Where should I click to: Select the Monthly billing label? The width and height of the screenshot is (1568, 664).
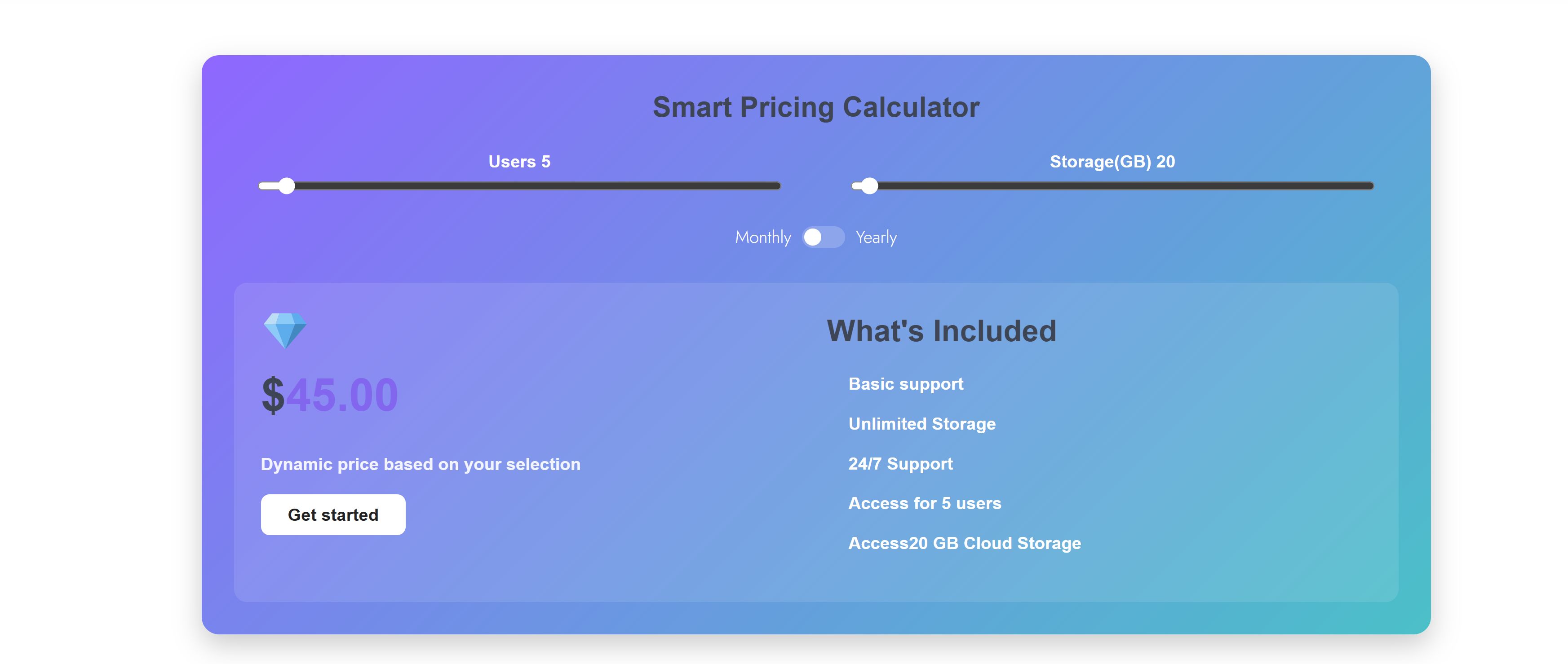pos(763,237)
